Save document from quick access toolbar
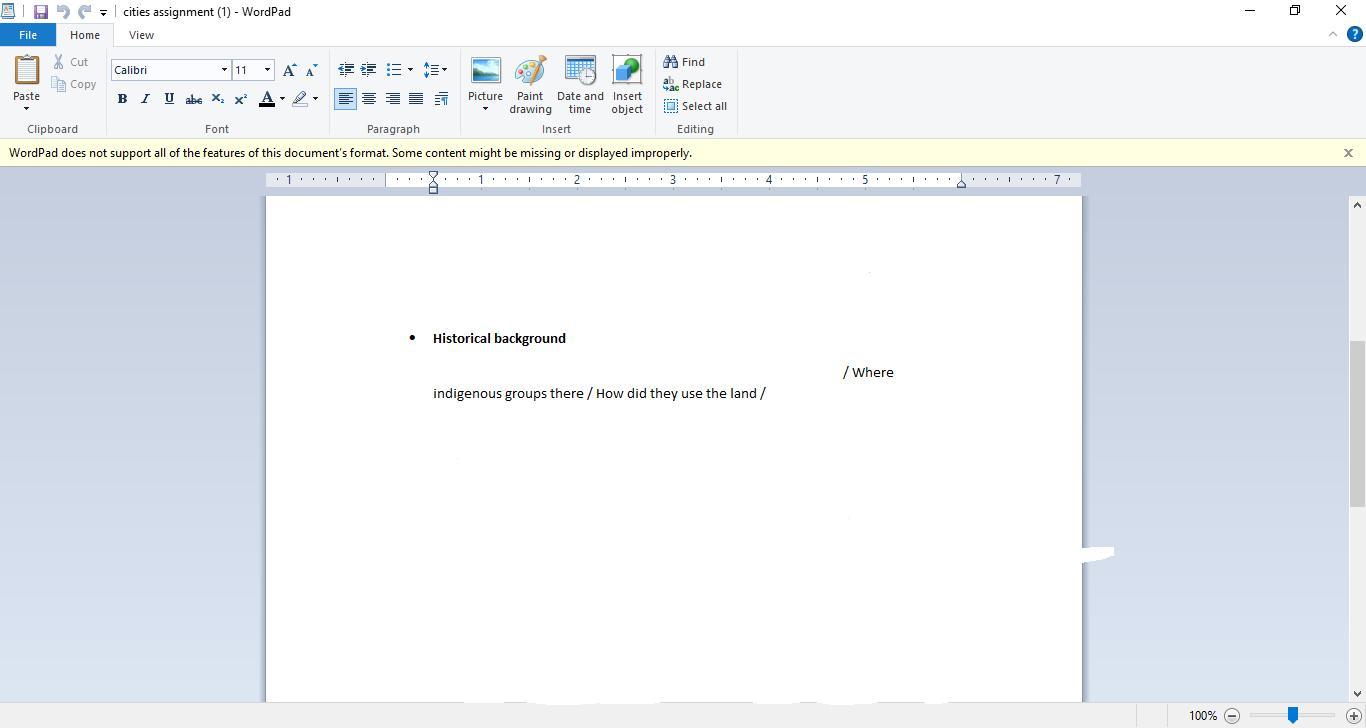 click(41, 12)
